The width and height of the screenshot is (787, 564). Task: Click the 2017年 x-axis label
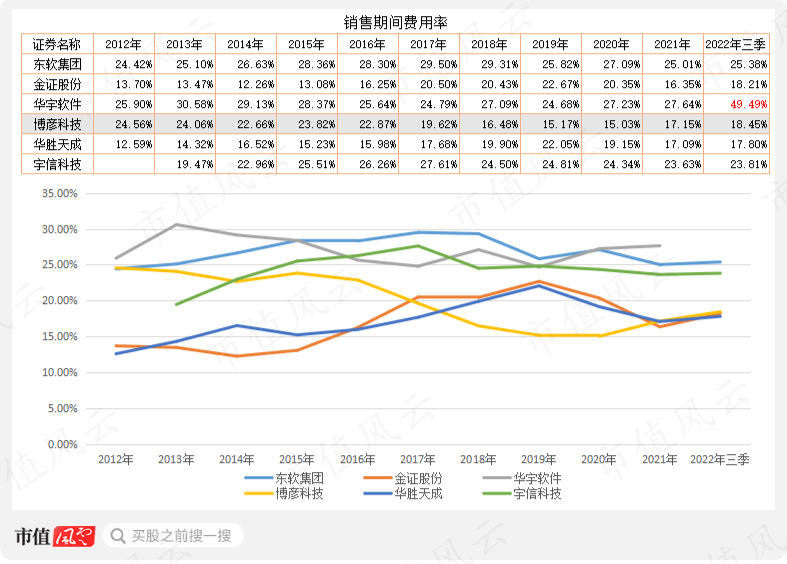click(x=418, y=459)
